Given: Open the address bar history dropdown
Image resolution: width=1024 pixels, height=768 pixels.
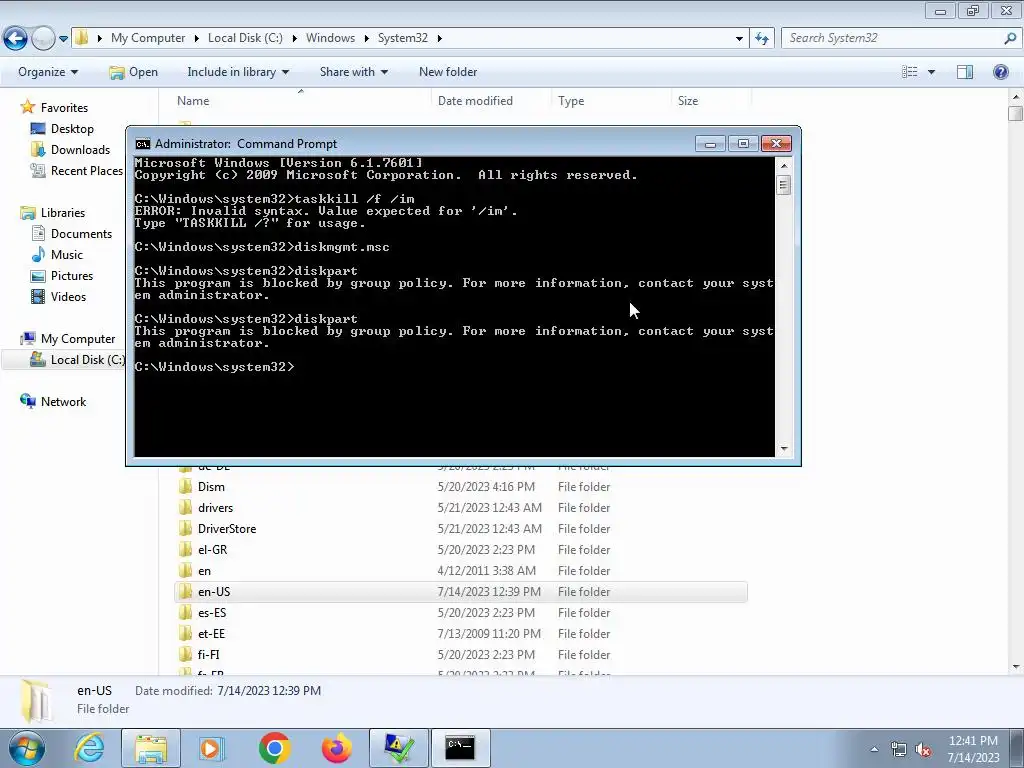Looking at the screenshot, I should 739,39.
